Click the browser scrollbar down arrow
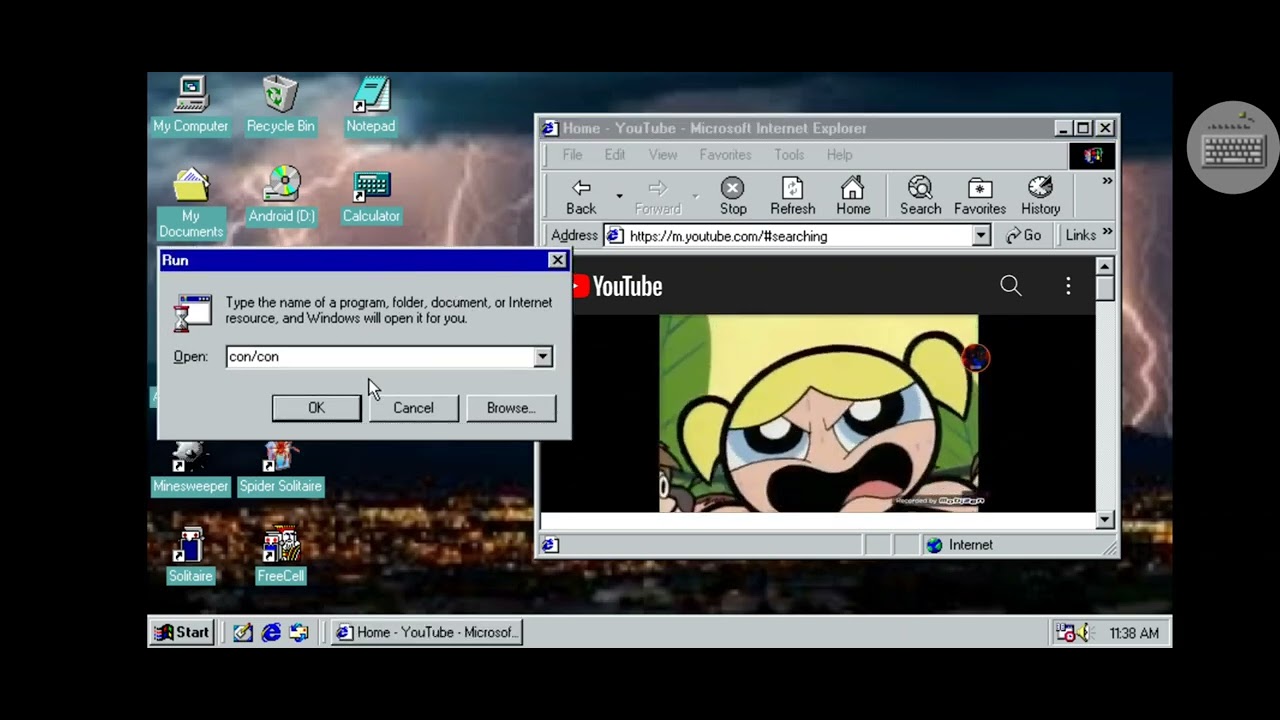Image resolution: width=1280 pixels, height=720 pixels. tap(1105, 519)
